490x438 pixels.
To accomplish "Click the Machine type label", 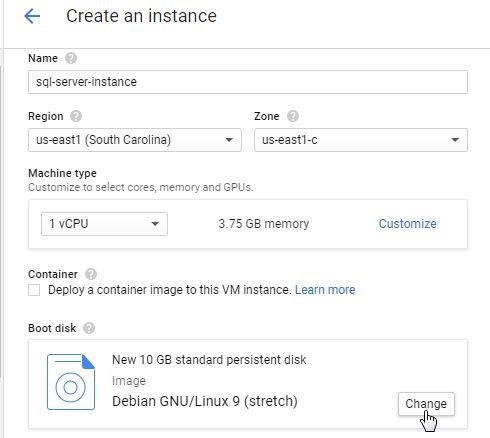I will pos(62,173).
